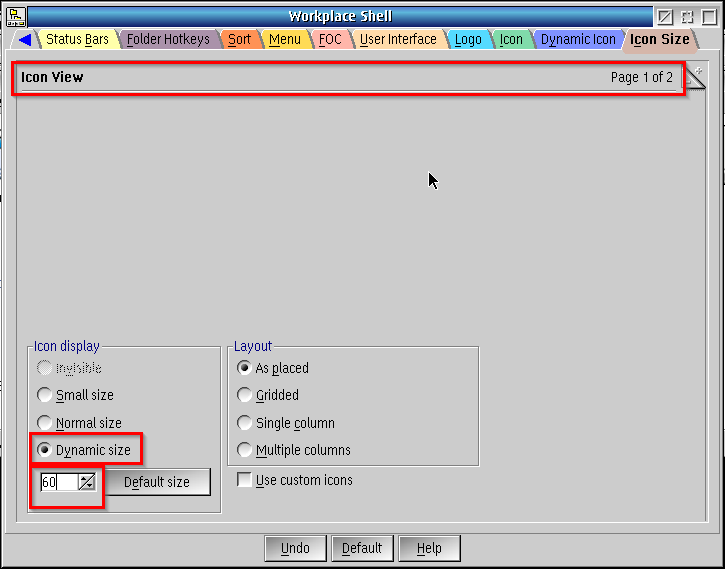Click the Default size button
725x569 pixels.
pyautogui.click(x=157, y=482)
